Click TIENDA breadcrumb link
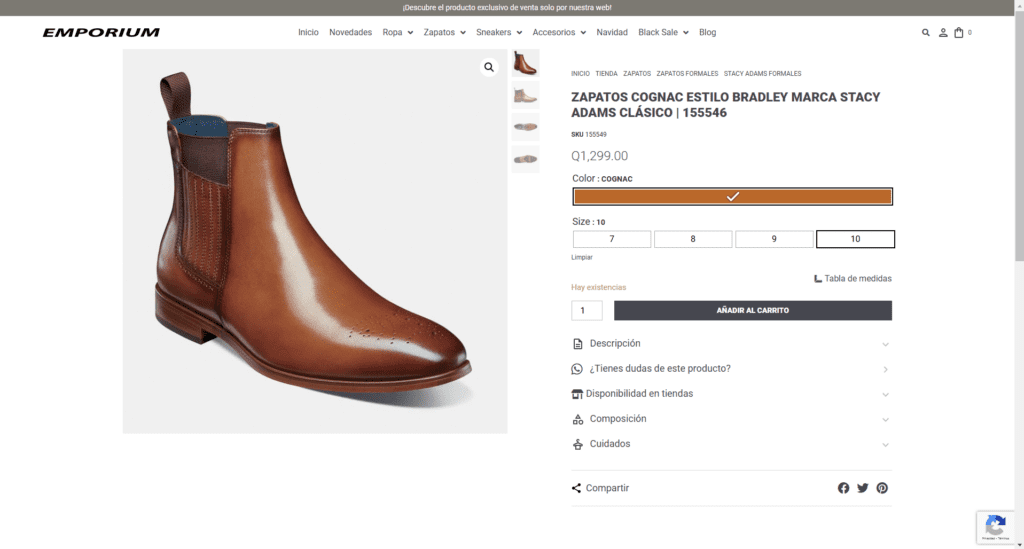Image resolution: width=1024 pixels, height=549 pixels. pyautogui.click(x=606, y=74)
